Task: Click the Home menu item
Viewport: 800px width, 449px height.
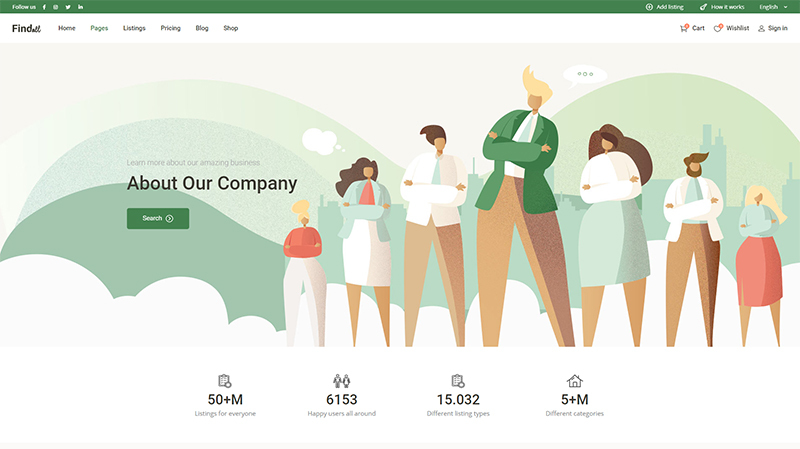Action: (x=67, y=28)
